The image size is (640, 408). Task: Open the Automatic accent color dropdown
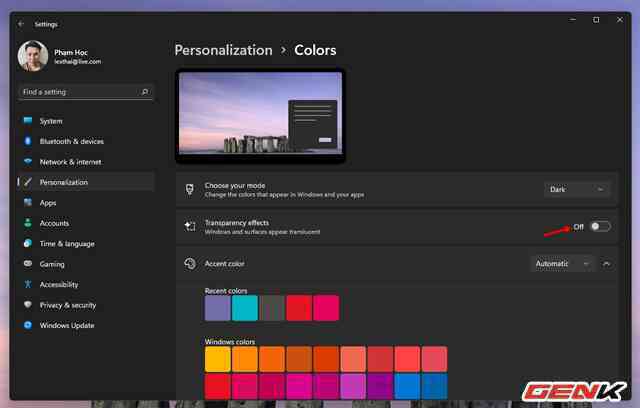point(562,264)
